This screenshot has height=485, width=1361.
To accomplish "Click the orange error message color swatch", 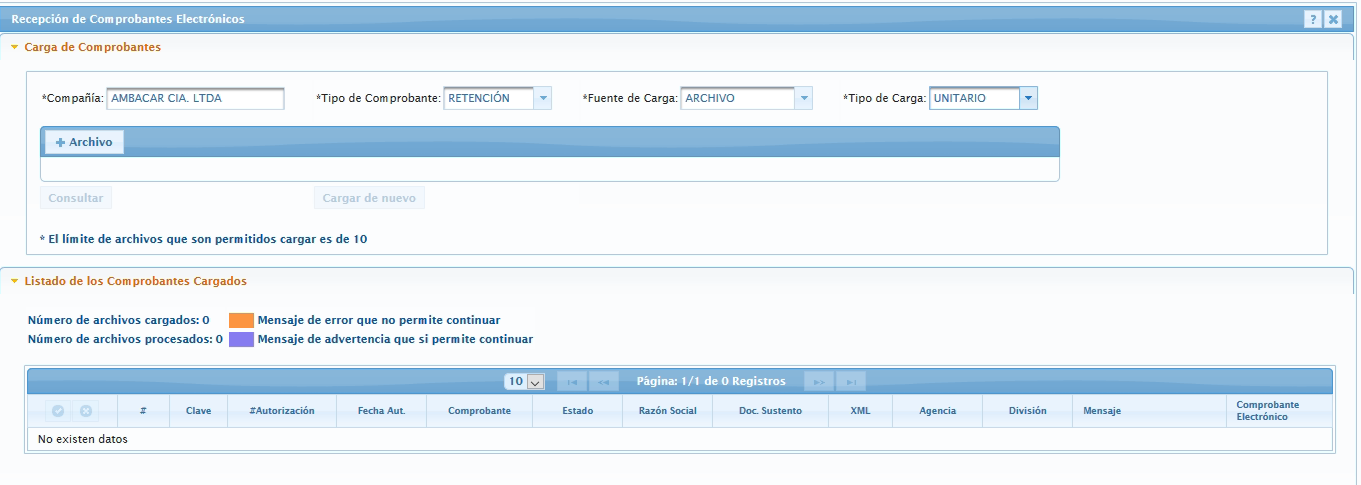I will (x=241, y=320).
